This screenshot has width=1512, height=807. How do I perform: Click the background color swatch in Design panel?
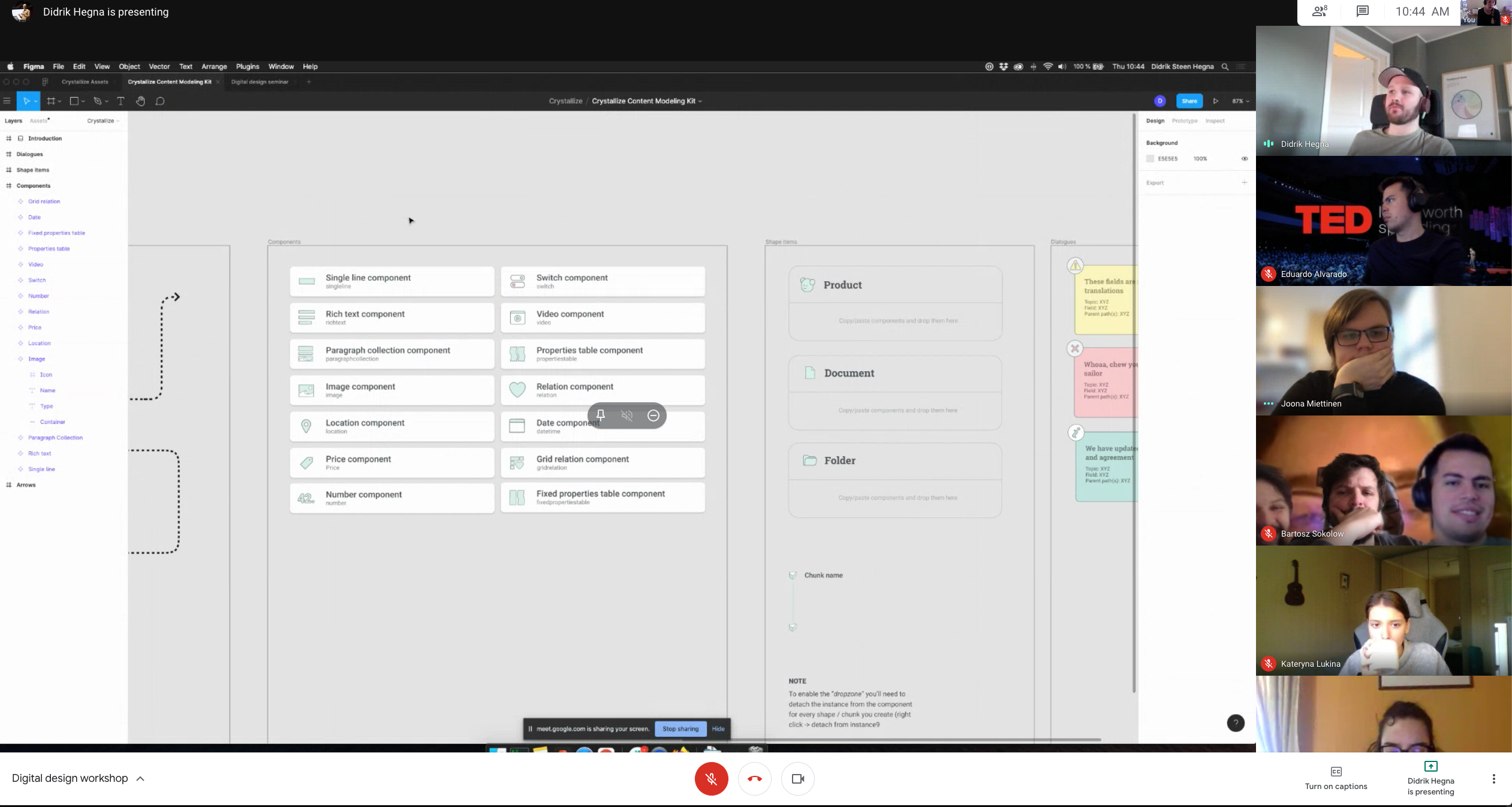pos(1150,158)
